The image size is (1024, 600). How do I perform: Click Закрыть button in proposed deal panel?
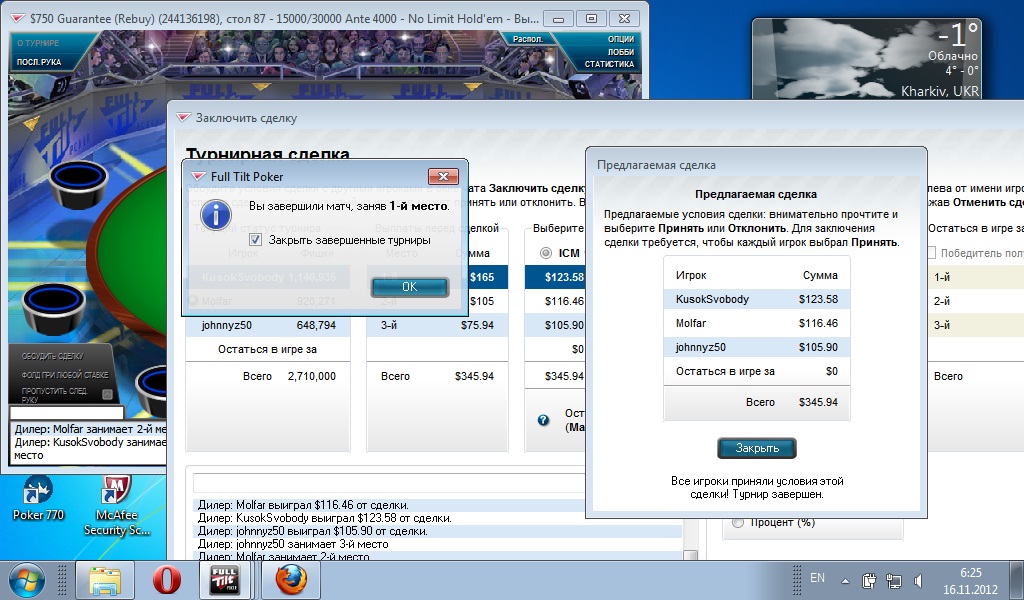coord(757,448)
